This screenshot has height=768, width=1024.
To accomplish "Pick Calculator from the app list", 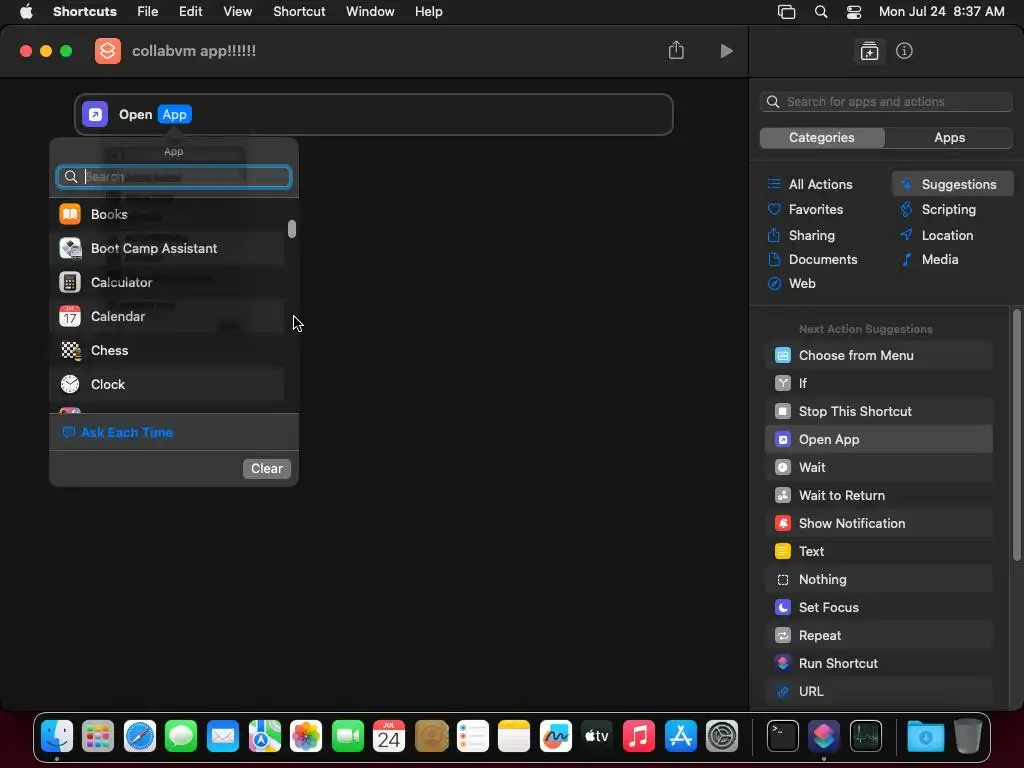I will tap(167, 282).
